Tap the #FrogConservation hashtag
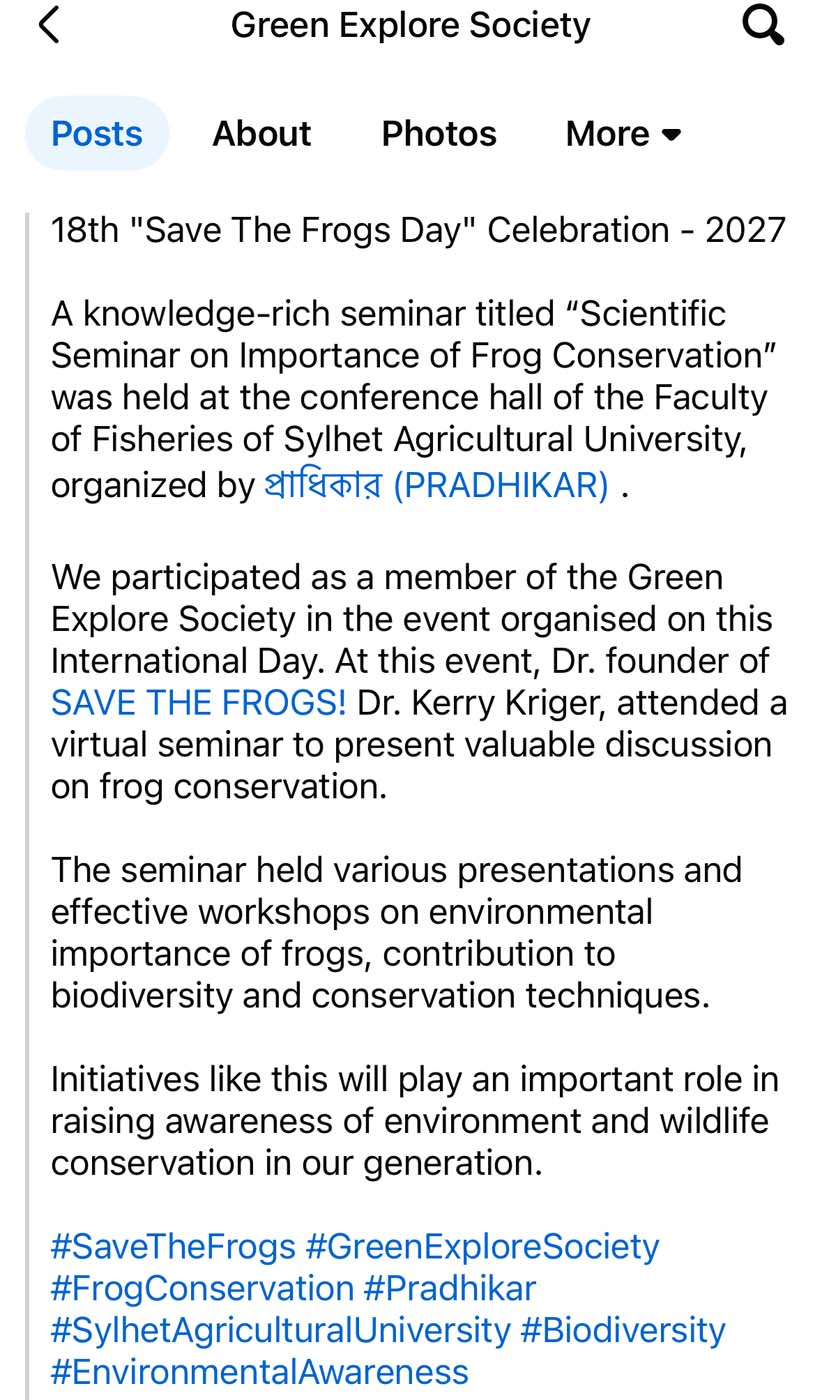The width and height of the screenshot is (822, 1400). [203, 1288]
